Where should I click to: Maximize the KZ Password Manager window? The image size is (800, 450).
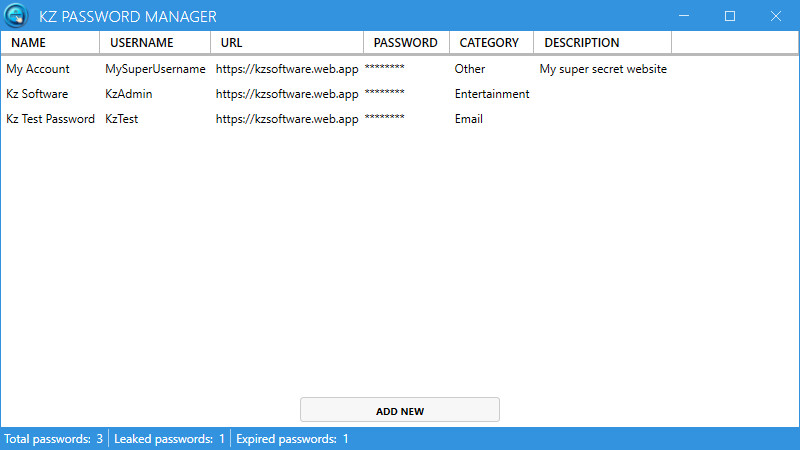click(x=729, y=16)
